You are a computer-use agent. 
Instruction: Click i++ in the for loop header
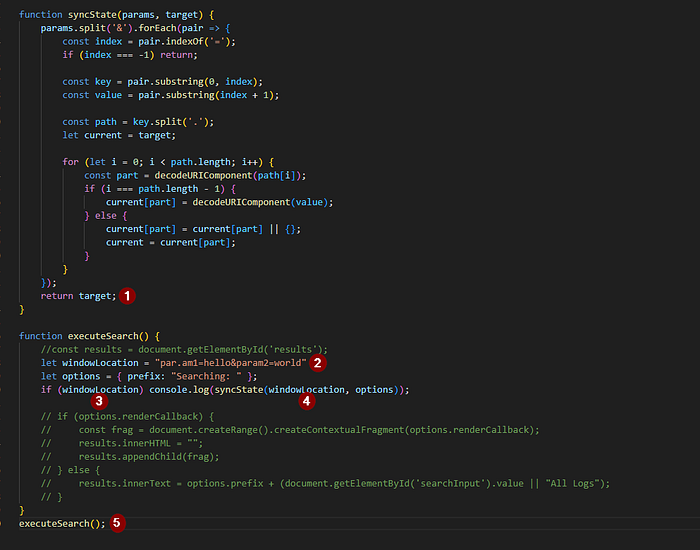point(250,162)
